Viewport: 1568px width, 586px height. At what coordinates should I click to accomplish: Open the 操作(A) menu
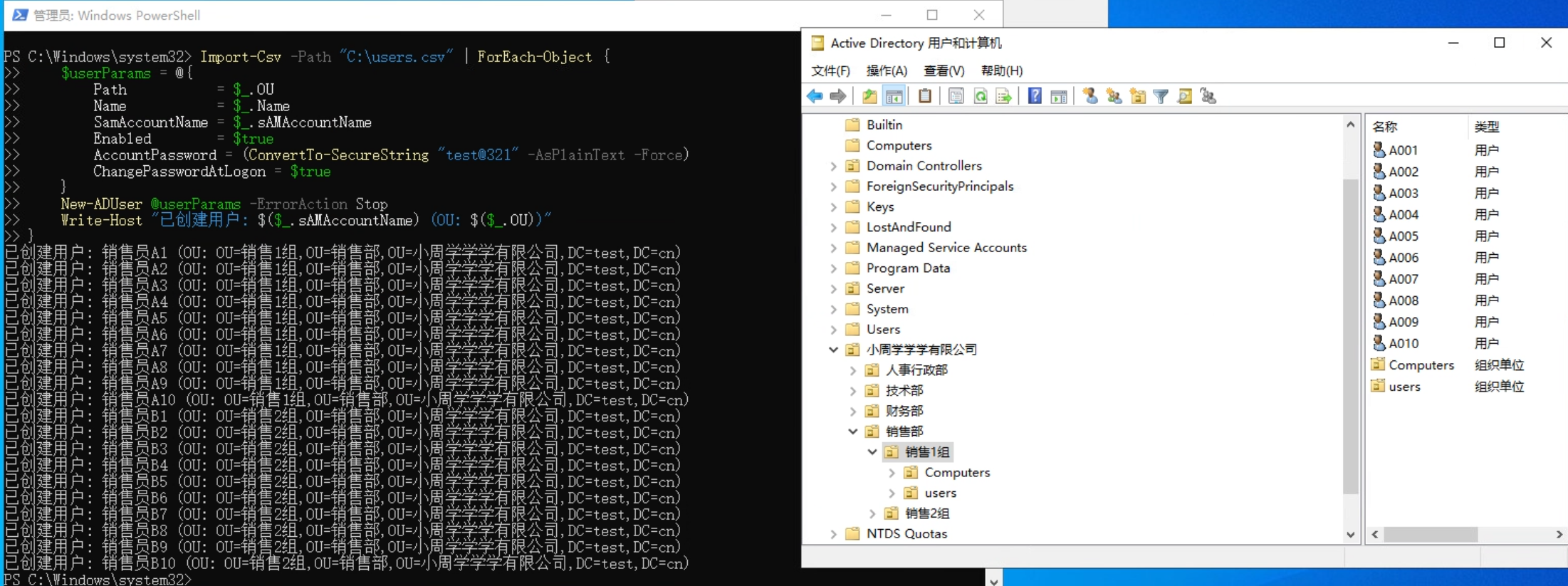pos(887,70)
